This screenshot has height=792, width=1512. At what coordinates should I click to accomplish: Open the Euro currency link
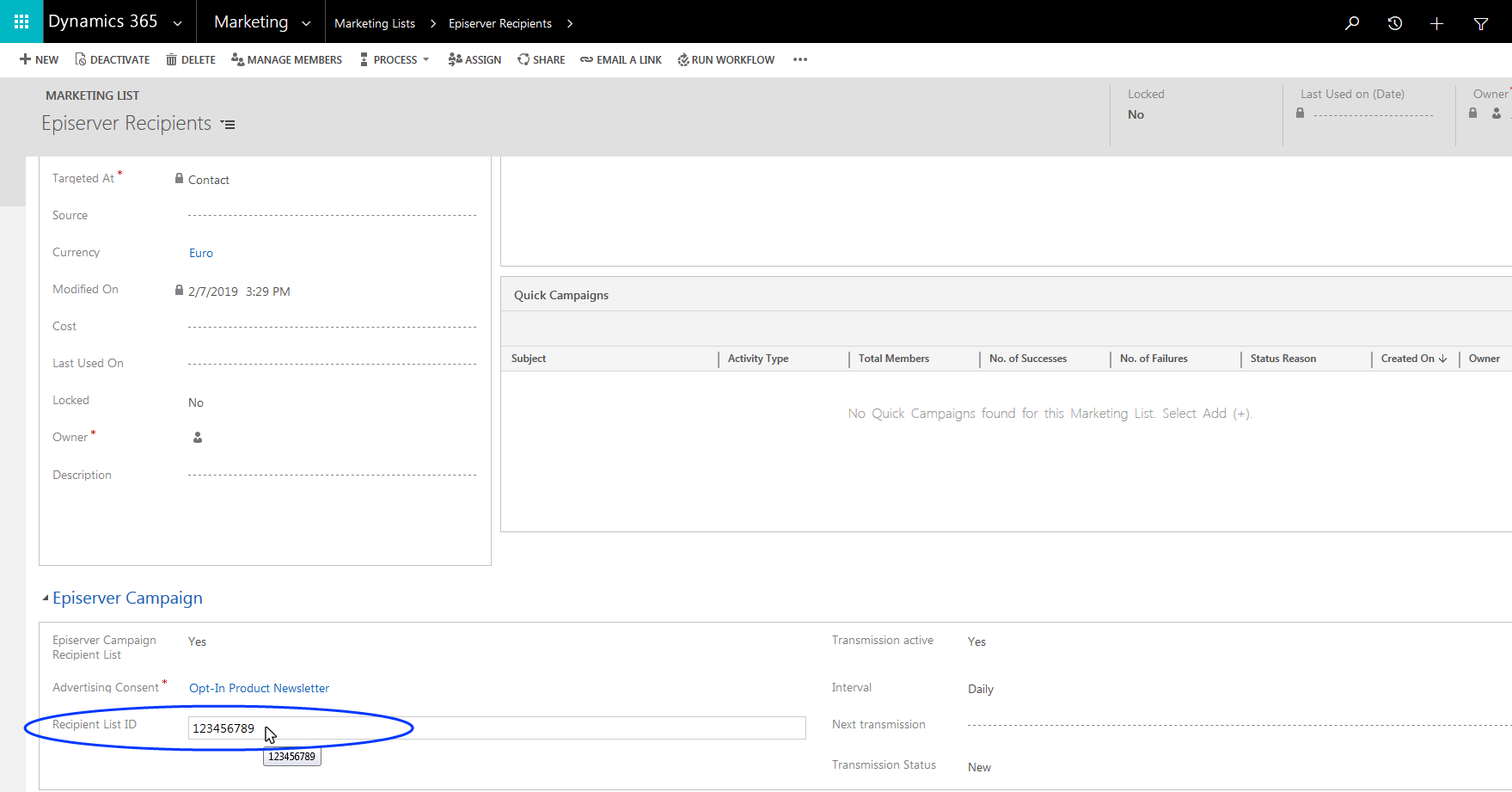pos(201,253)
